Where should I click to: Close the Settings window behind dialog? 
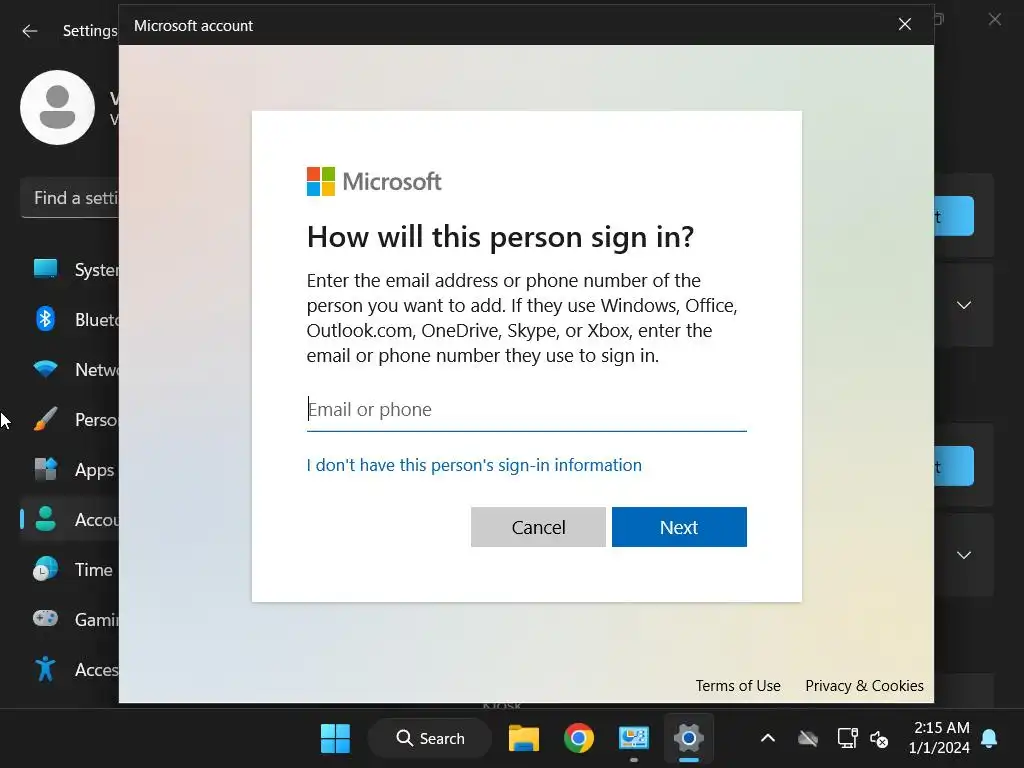(995, 20)
